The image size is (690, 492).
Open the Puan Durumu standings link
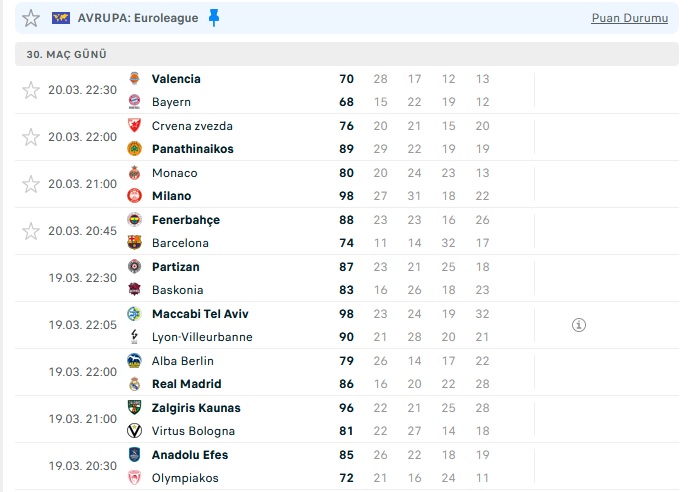pyautogui.click(x=629, y=18)
